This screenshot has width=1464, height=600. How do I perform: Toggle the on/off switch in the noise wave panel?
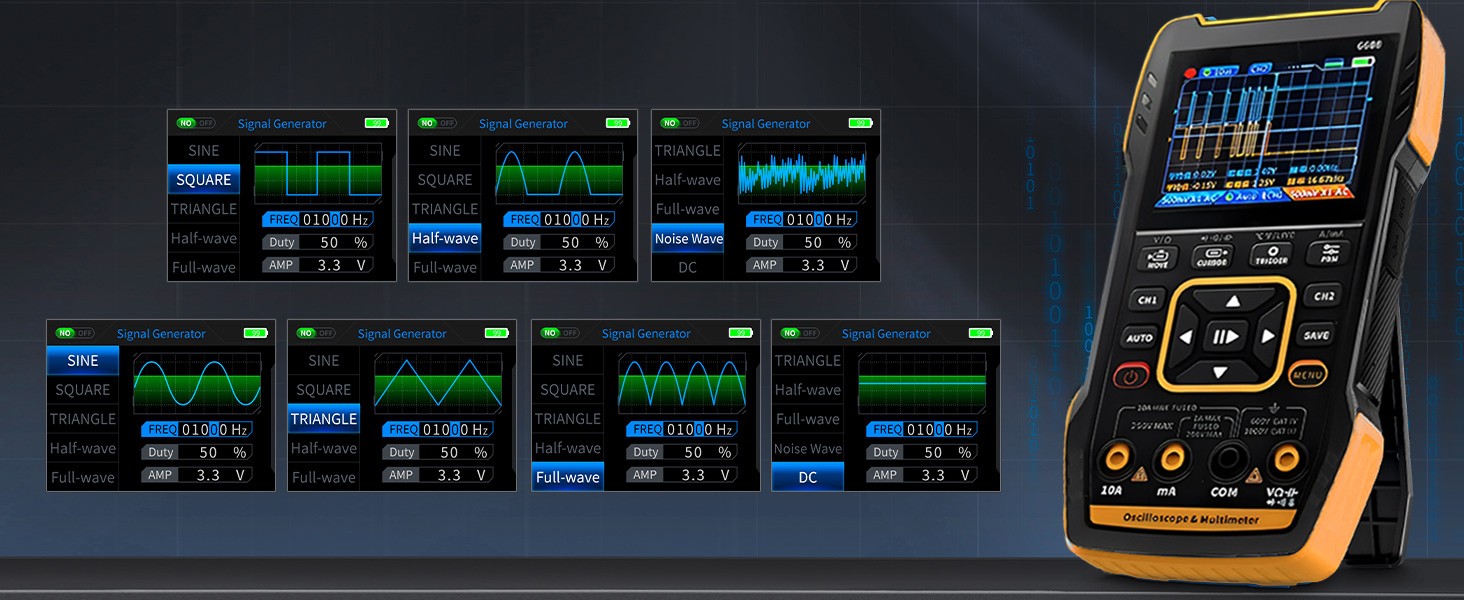[679, 123]
